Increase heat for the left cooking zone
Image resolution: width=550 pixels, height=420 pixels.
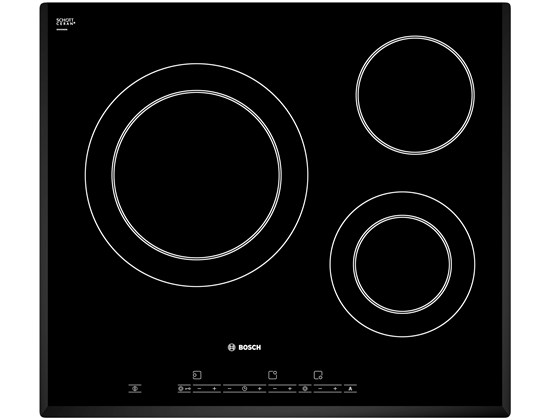[x=214, y=388]
